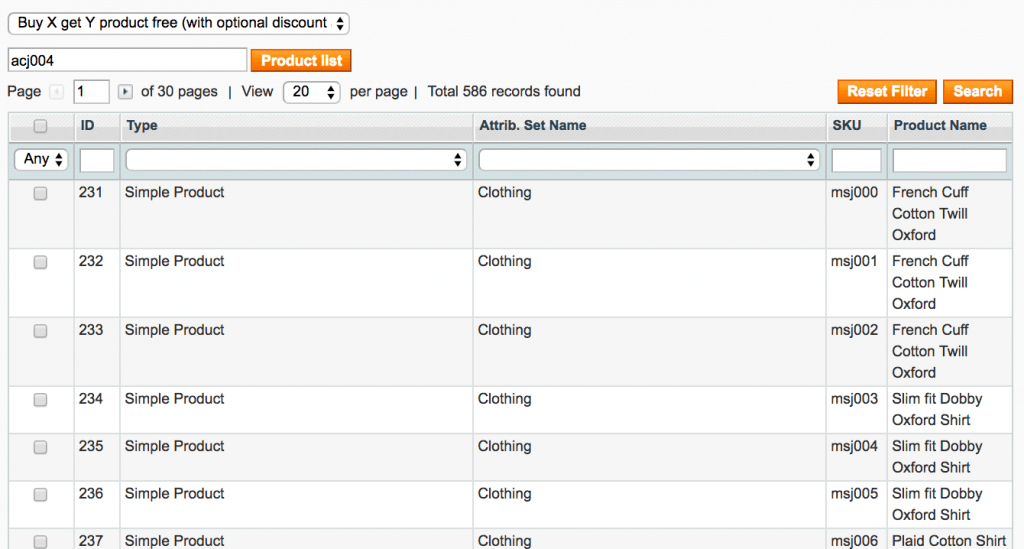The image size is (1024, 549).
Task: Open the per page View dropdown
Action: [x=311, y=92]
